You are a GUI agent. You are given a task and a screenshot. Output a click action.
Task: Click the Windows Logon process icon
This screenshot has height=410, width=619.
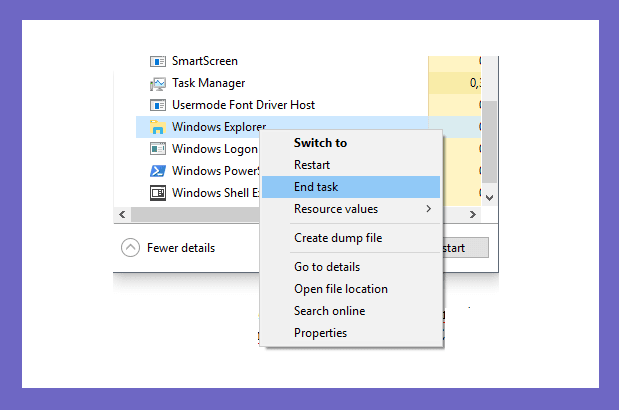158,149
